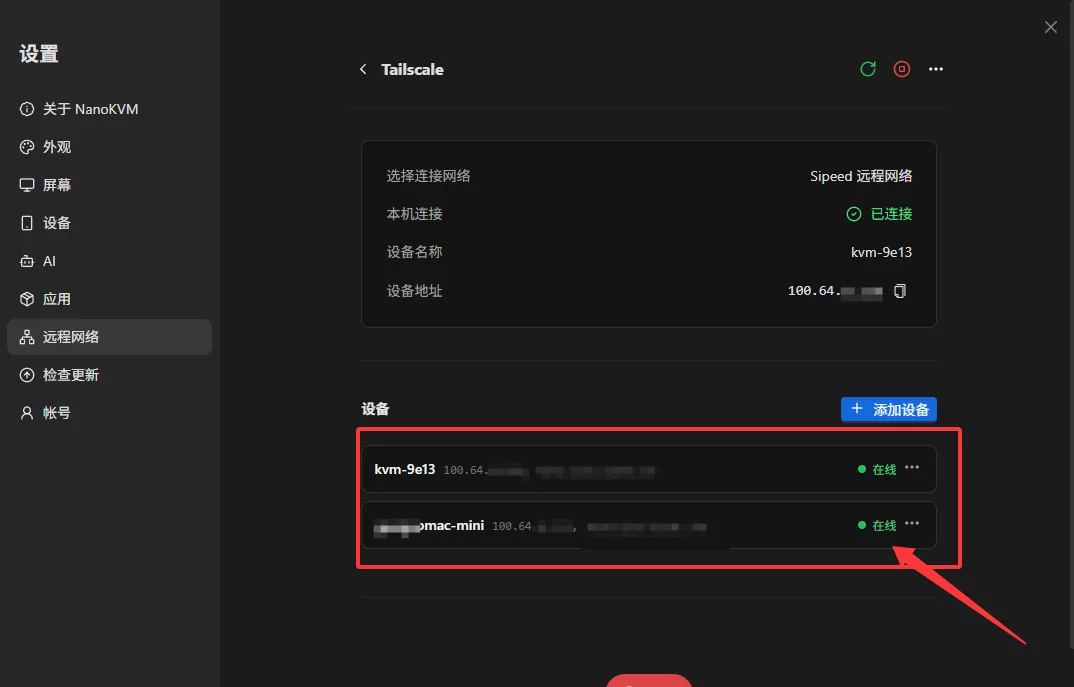
Task: Open the Device (设备) settings in sidebar
Action: click(x=110, y=223)
